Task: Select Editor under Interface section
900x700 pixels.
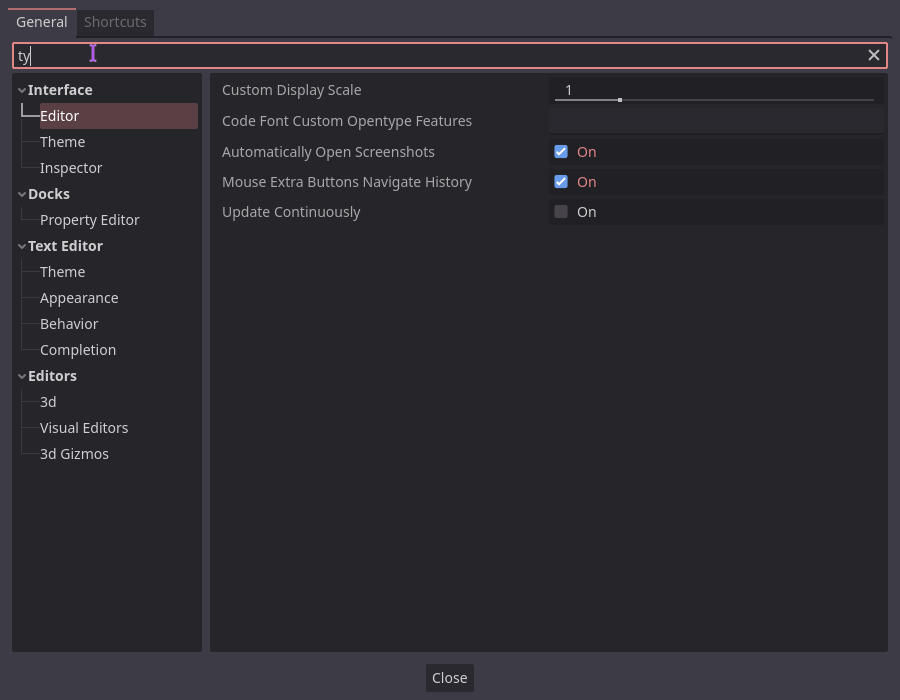Action: (59, 115)
